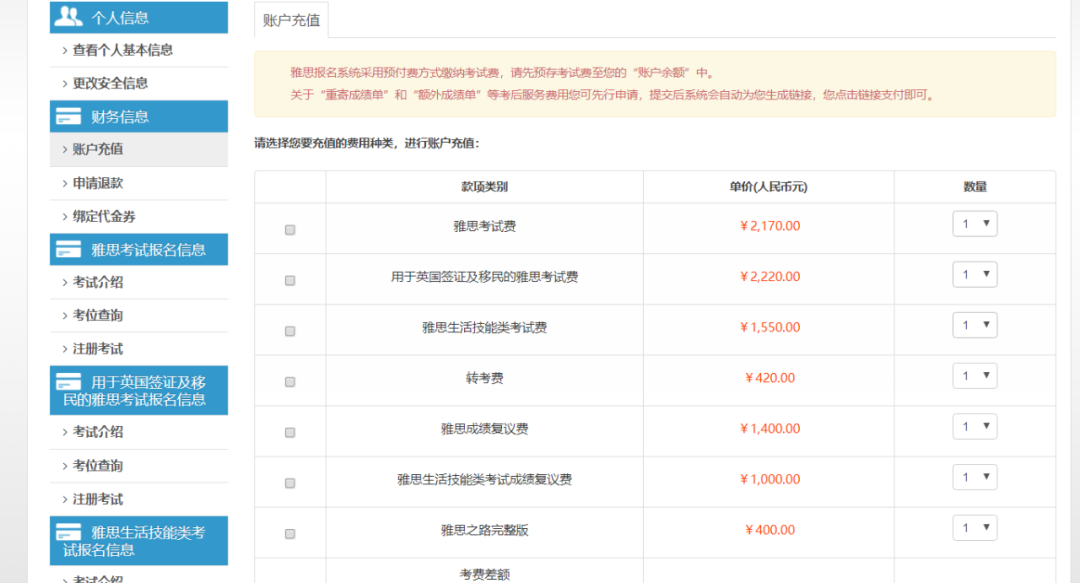Click the 数量 column header
Screen dimensions: 1080x583
point(975,187)
